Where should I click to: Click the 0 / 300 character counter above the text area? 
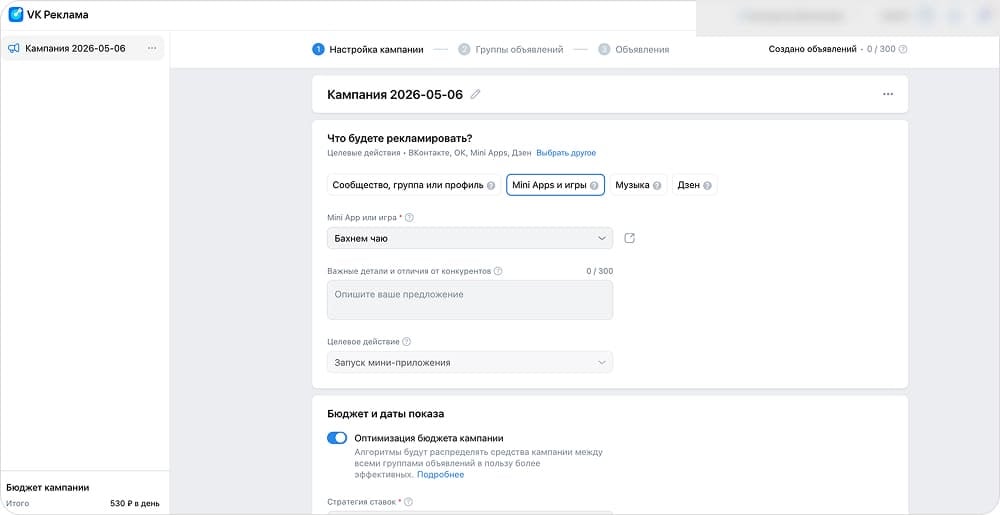(x=599, y=271)
